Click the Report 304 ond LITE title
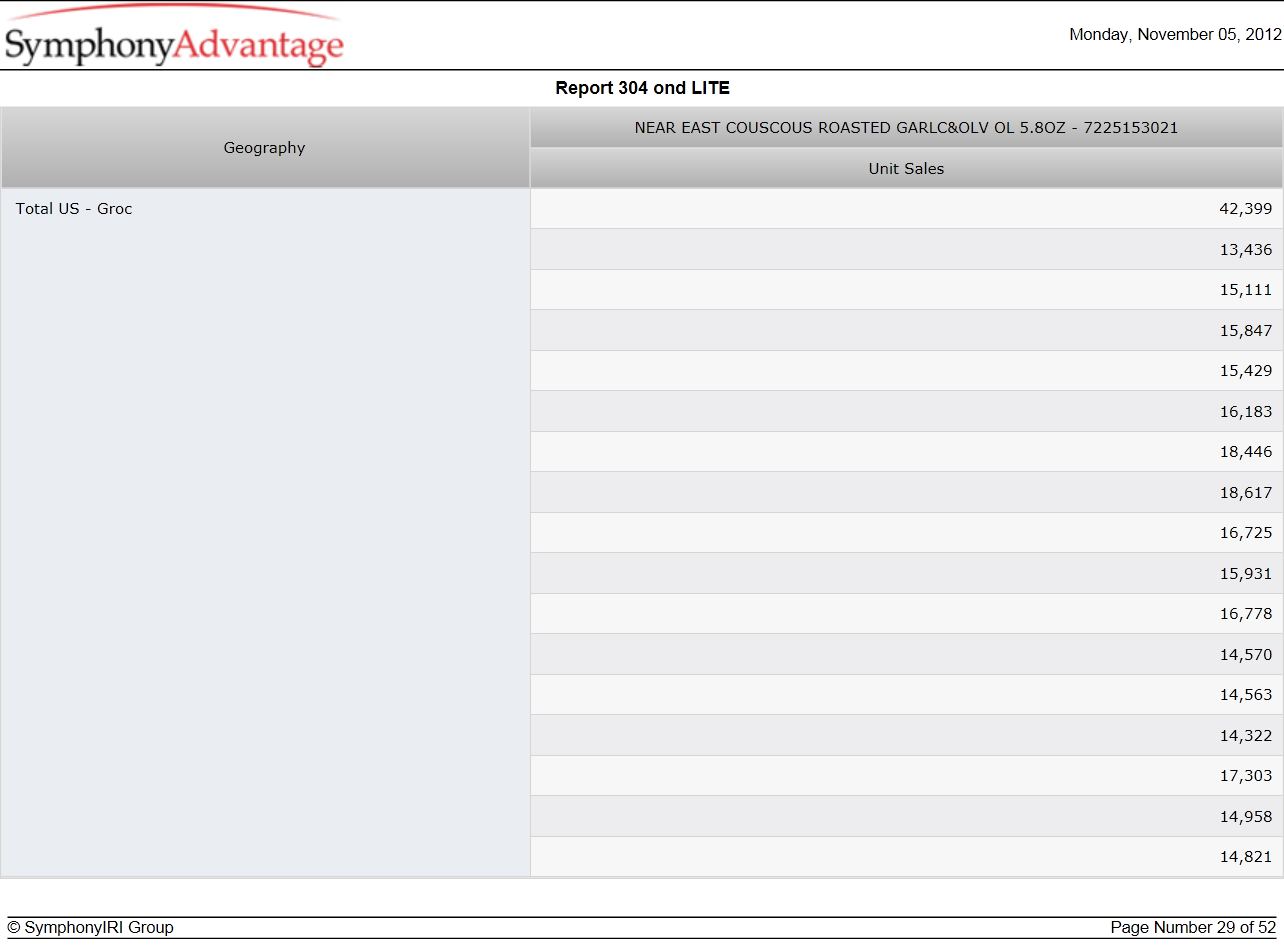This screenshot has height=946, width=1284. (642, 88)
